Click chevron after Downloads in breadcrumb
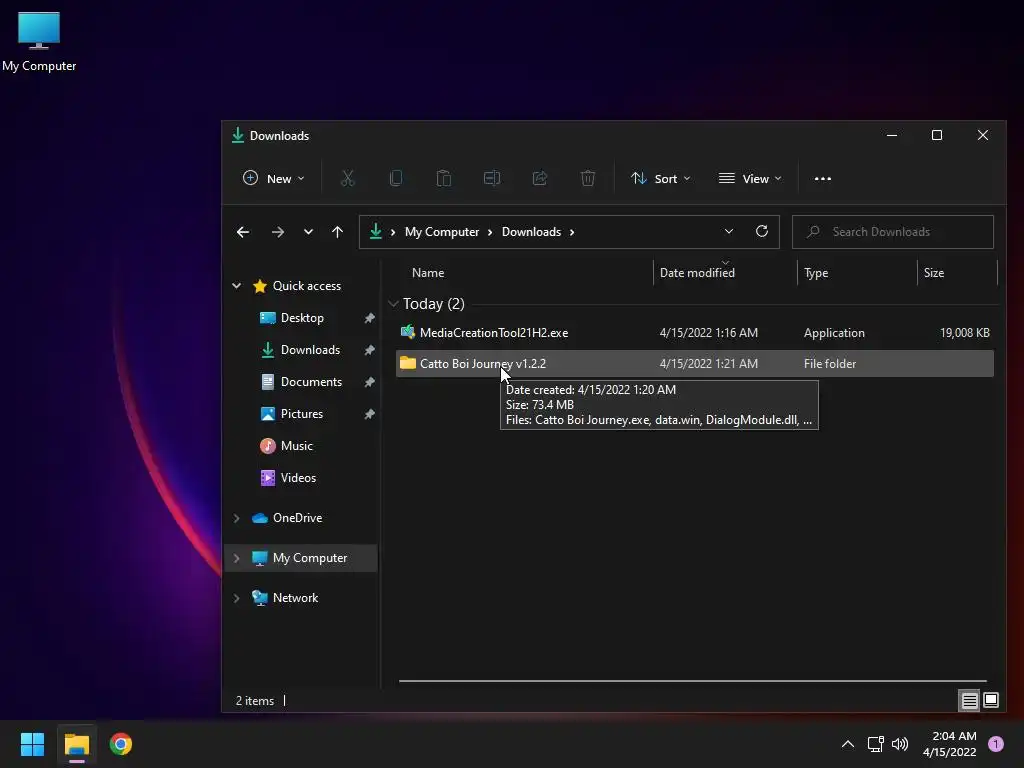 [x=572, y=232]
